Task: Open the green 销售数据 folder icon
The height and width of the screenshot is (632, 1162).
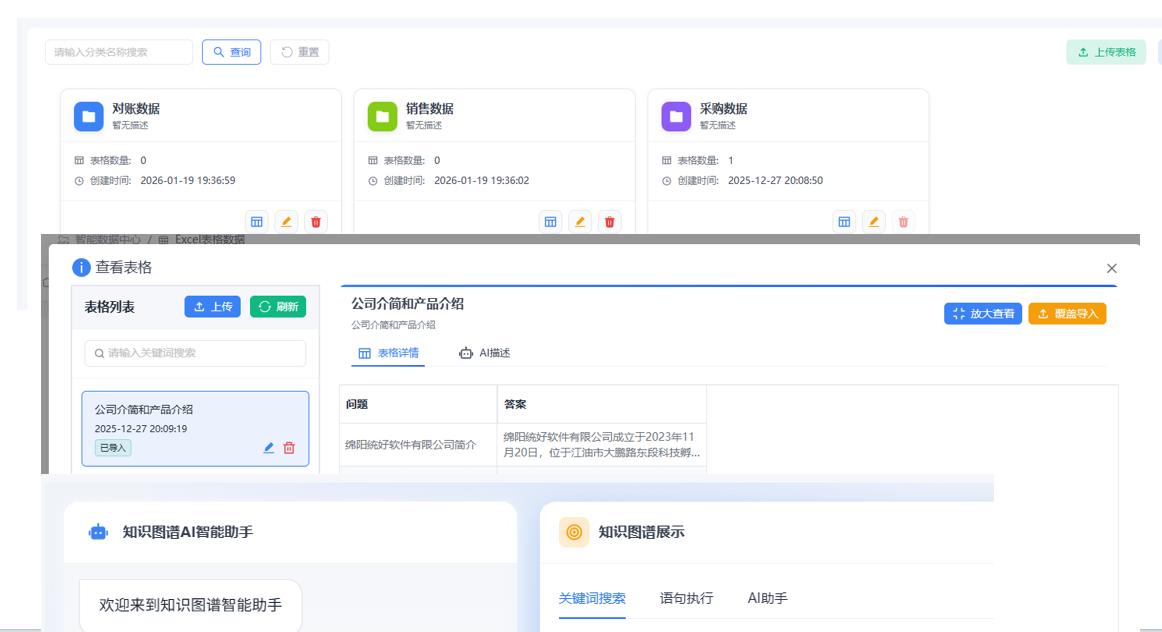Action: (382, 116)
